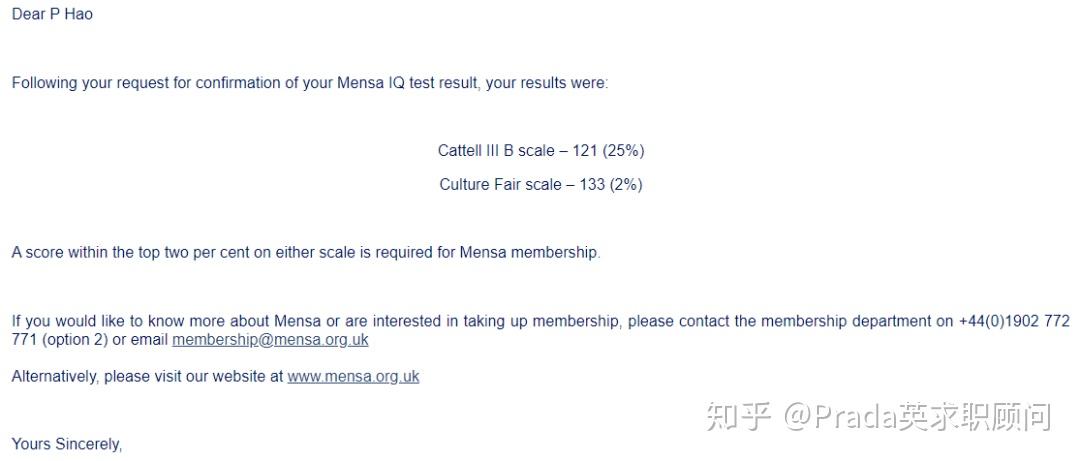The image size is (1080, 461).
Task: Click the "Following your request" opening sentence
Action: pyautogui.click(x=100, y=83)
